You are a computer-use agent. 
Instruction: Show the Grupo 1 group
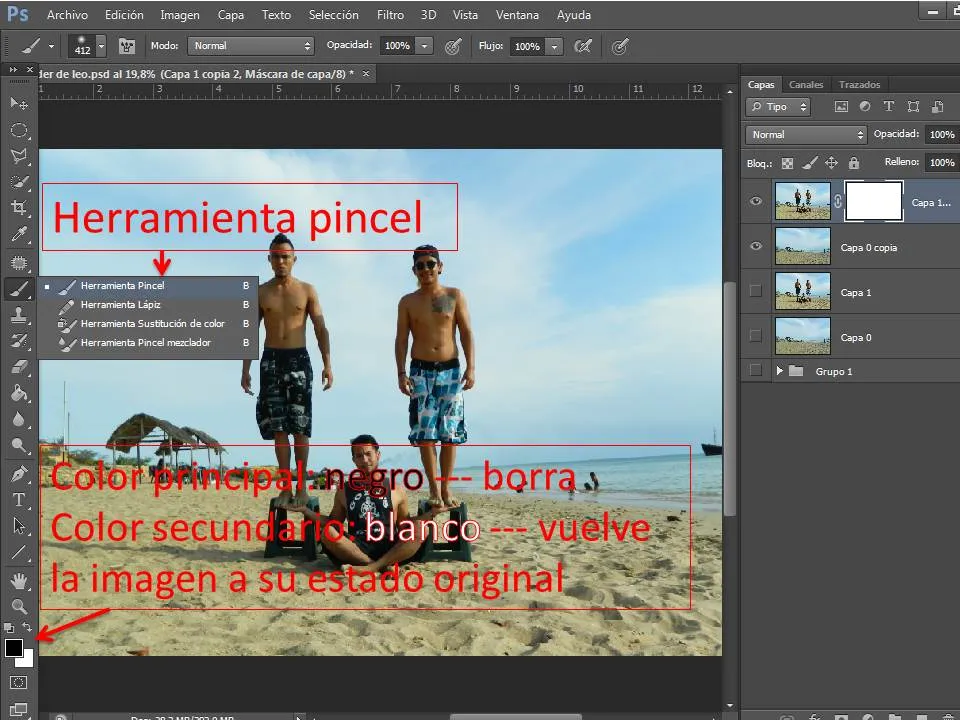pyautogui.click(x=756, y=370)
